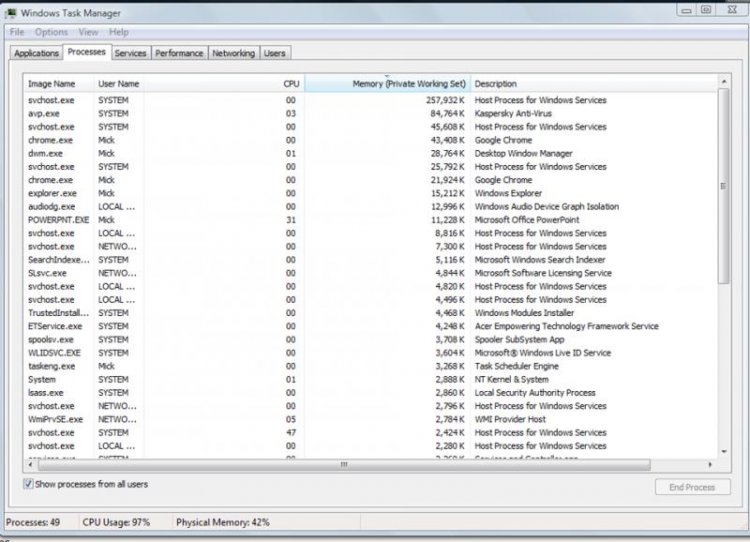Viewport: 750px width, 542px height.
Task: Click the Kaspersky Anti-Virus description
Action: [513, 113]
